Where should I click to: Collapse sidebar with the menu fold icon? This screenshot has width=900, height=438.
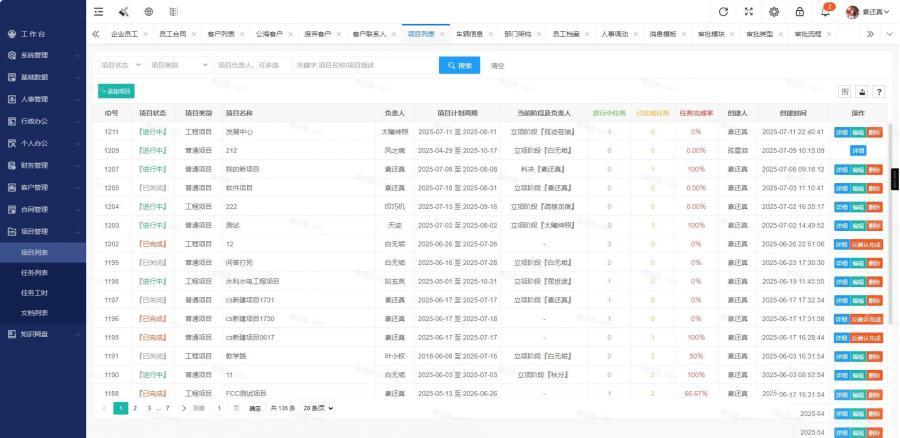click(98, 11)
